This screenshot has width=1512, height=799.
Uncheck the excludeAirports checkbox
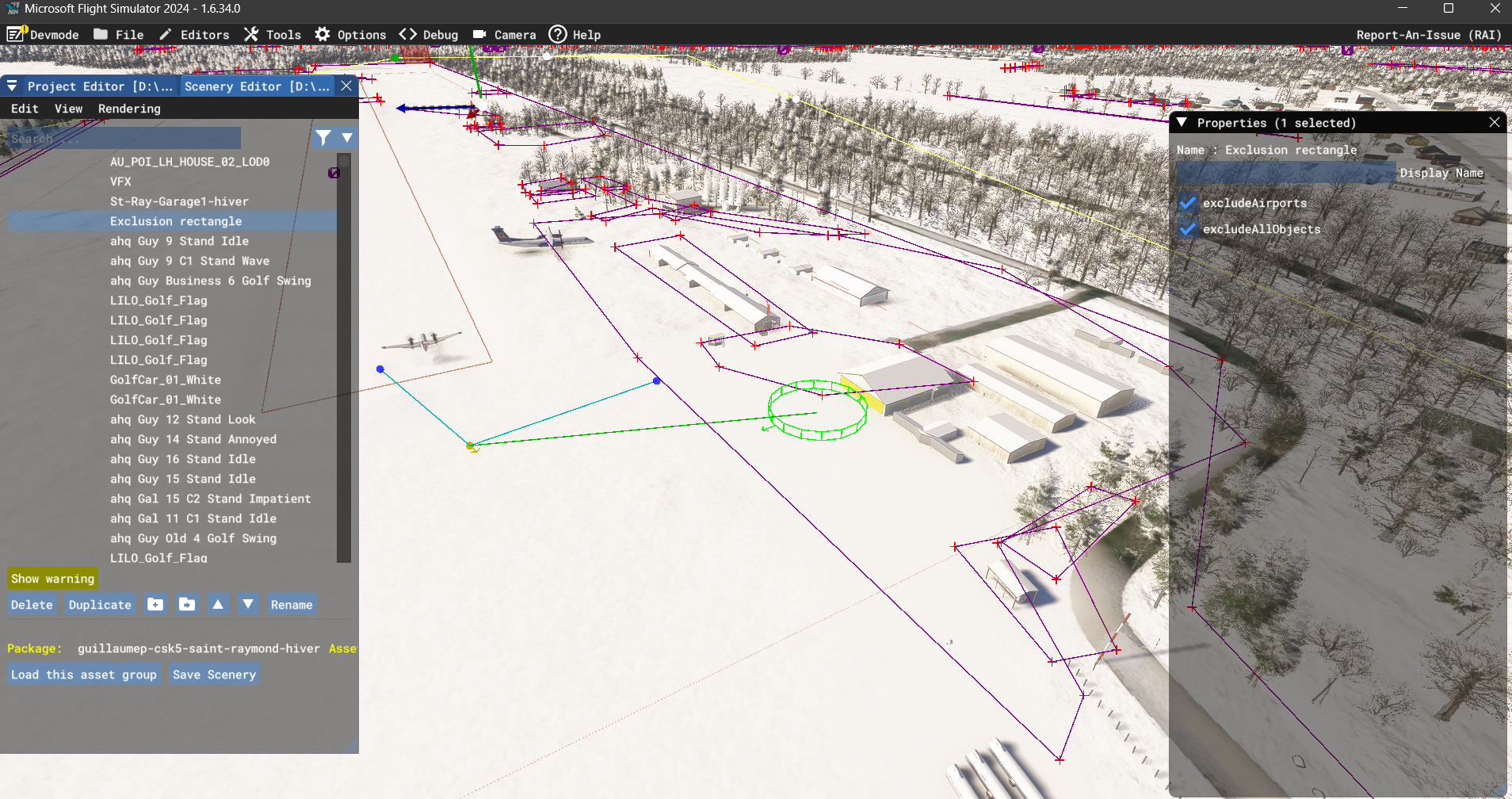(x=1187, y=203)
